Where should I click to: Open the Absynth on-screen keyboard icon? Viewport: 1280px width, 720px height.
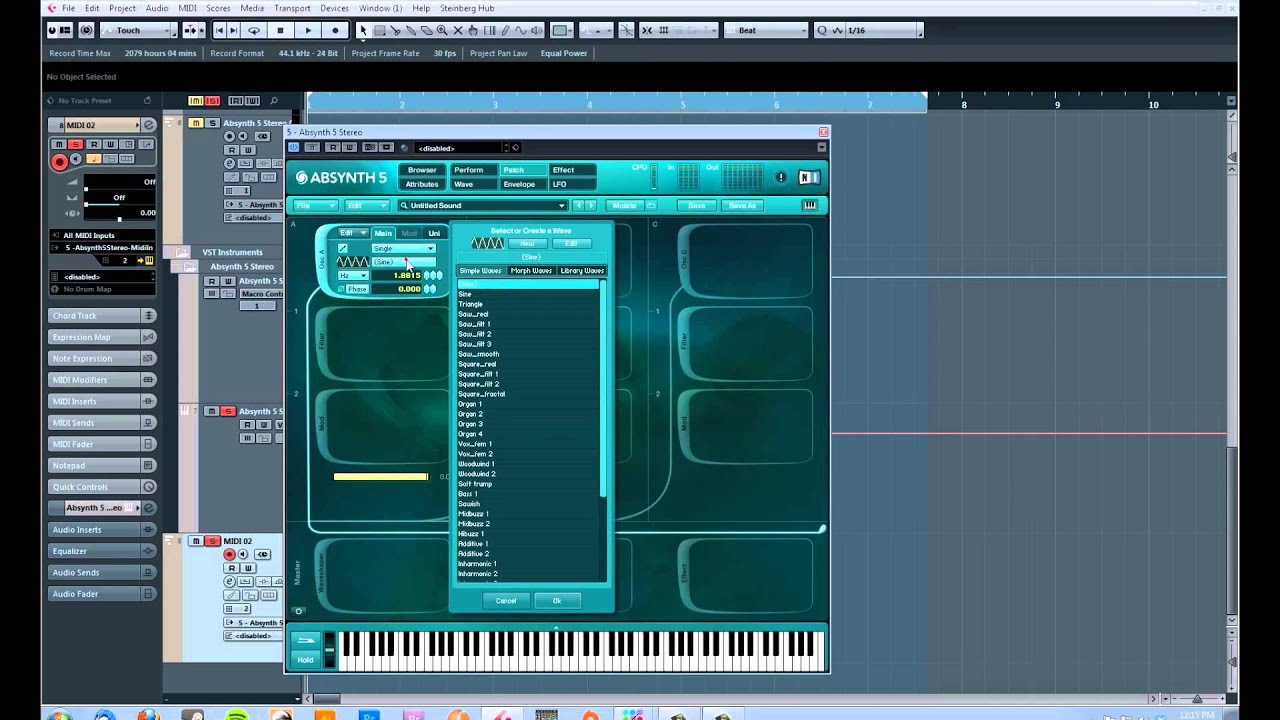tap(810, 206)
